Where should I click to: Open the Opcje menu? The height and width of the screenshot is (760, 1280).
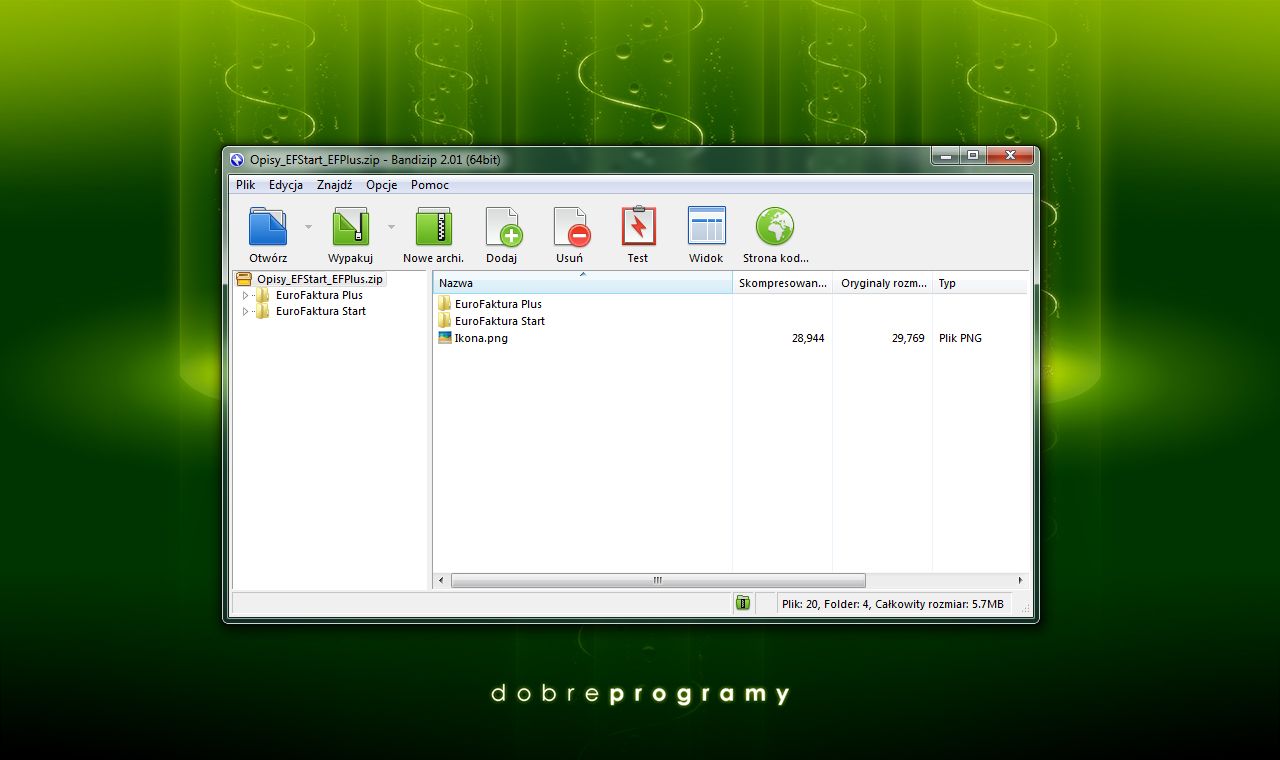(x=382, y=185)
